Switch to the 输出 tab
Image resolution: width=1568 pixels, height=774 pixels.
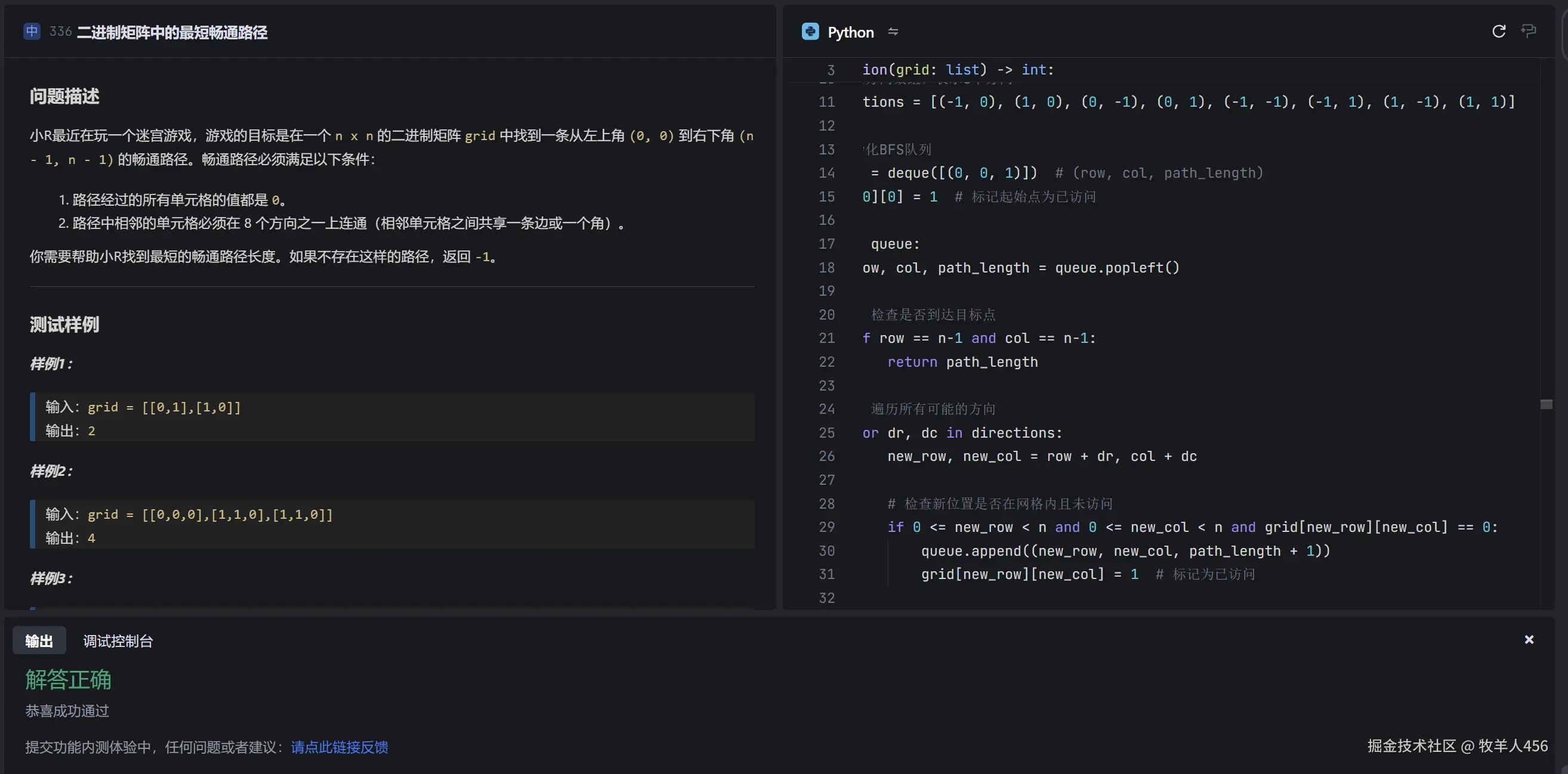click(x=39, y=641)
